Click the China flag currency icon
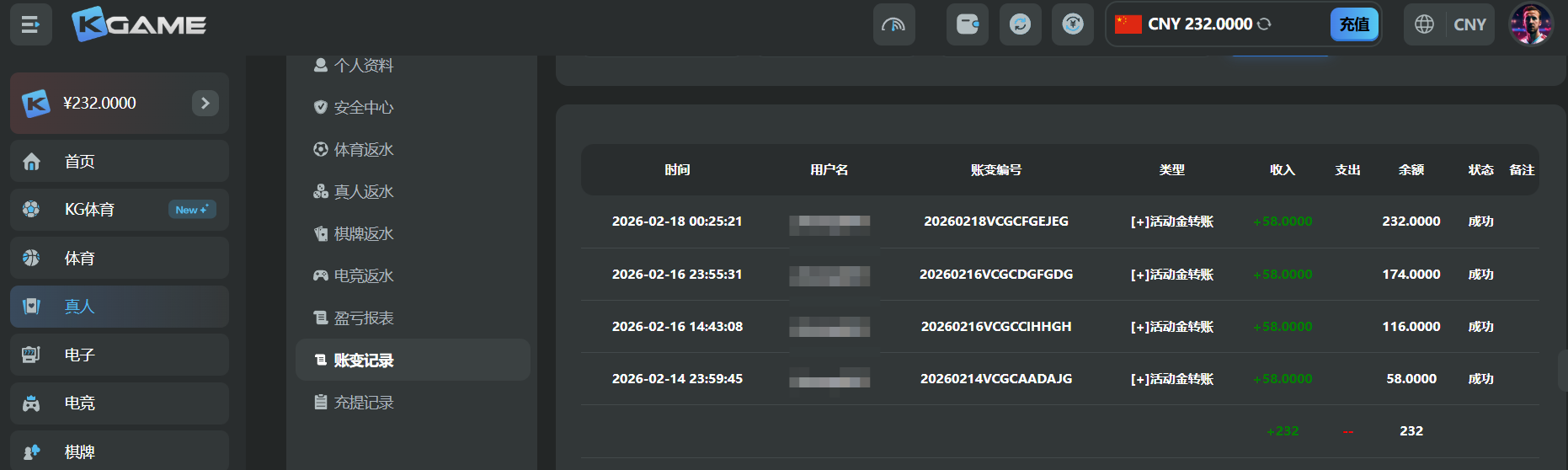 [x=1128, y=24]
